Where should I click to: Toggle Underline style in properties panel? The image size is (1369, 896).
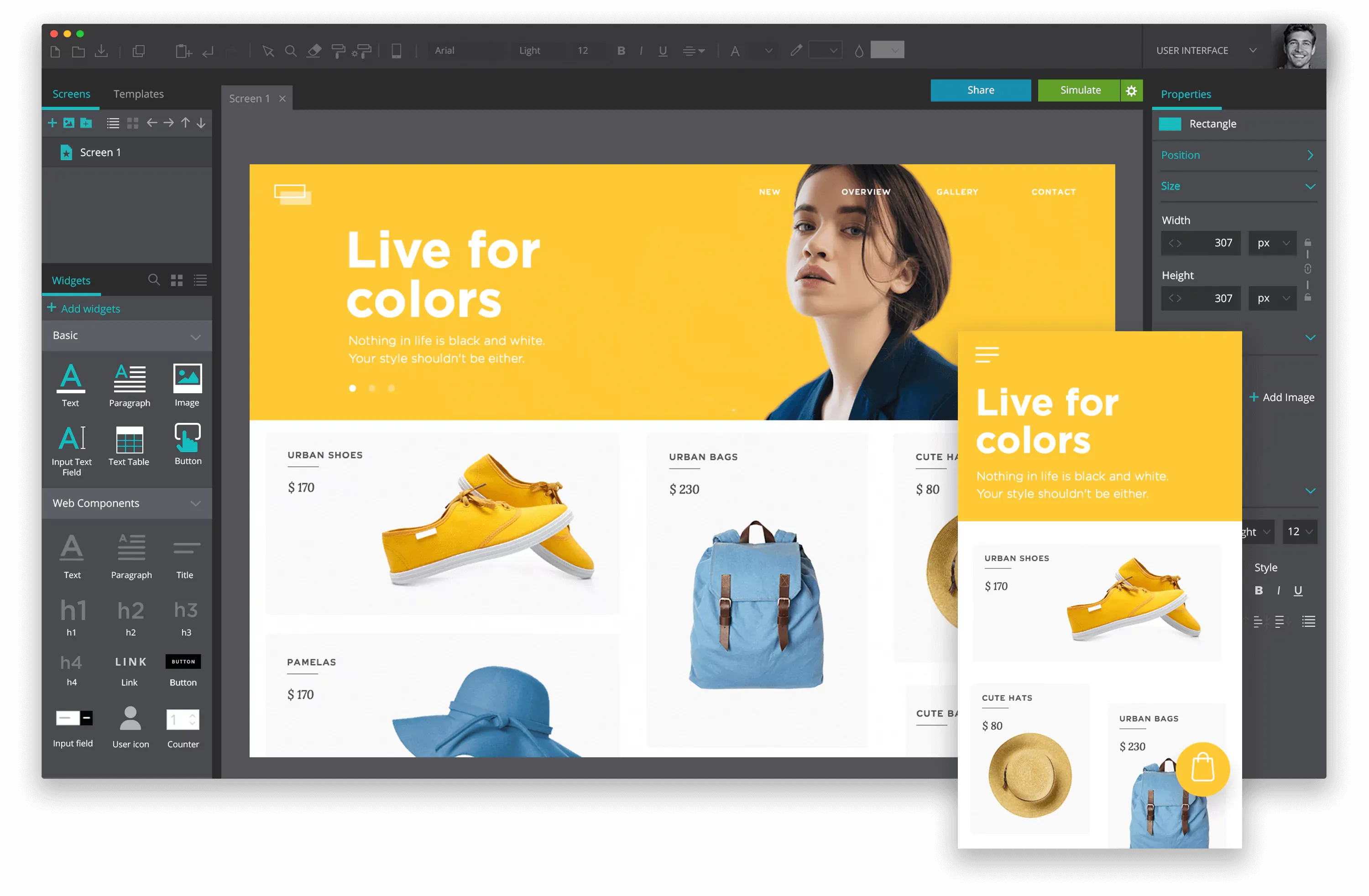point(1297,591)
